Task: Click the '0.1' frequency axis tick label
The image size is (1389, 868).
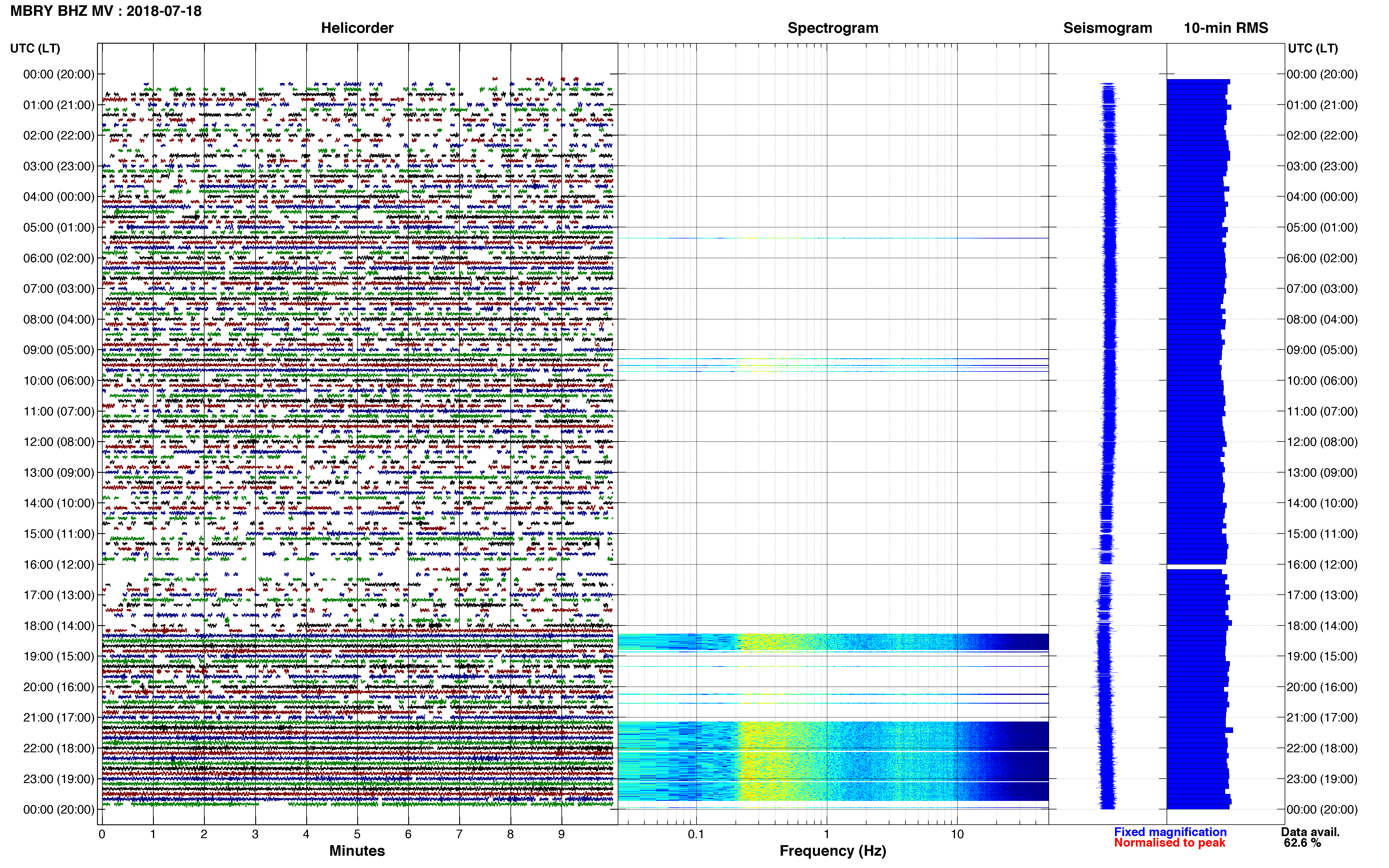Action: [x=696, y=834]
